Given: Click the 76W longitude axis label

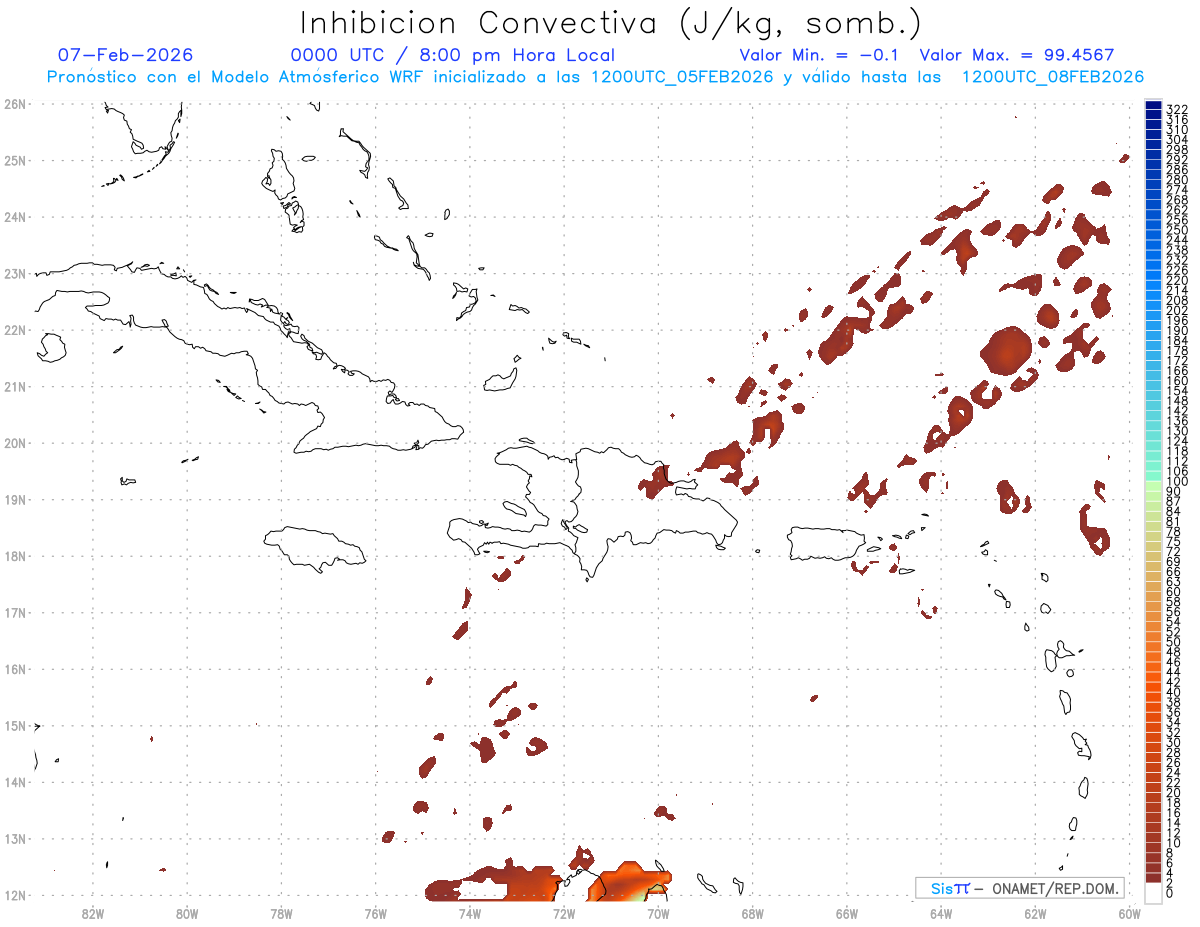Looking at the screenshot, I should tap(375, 913).
